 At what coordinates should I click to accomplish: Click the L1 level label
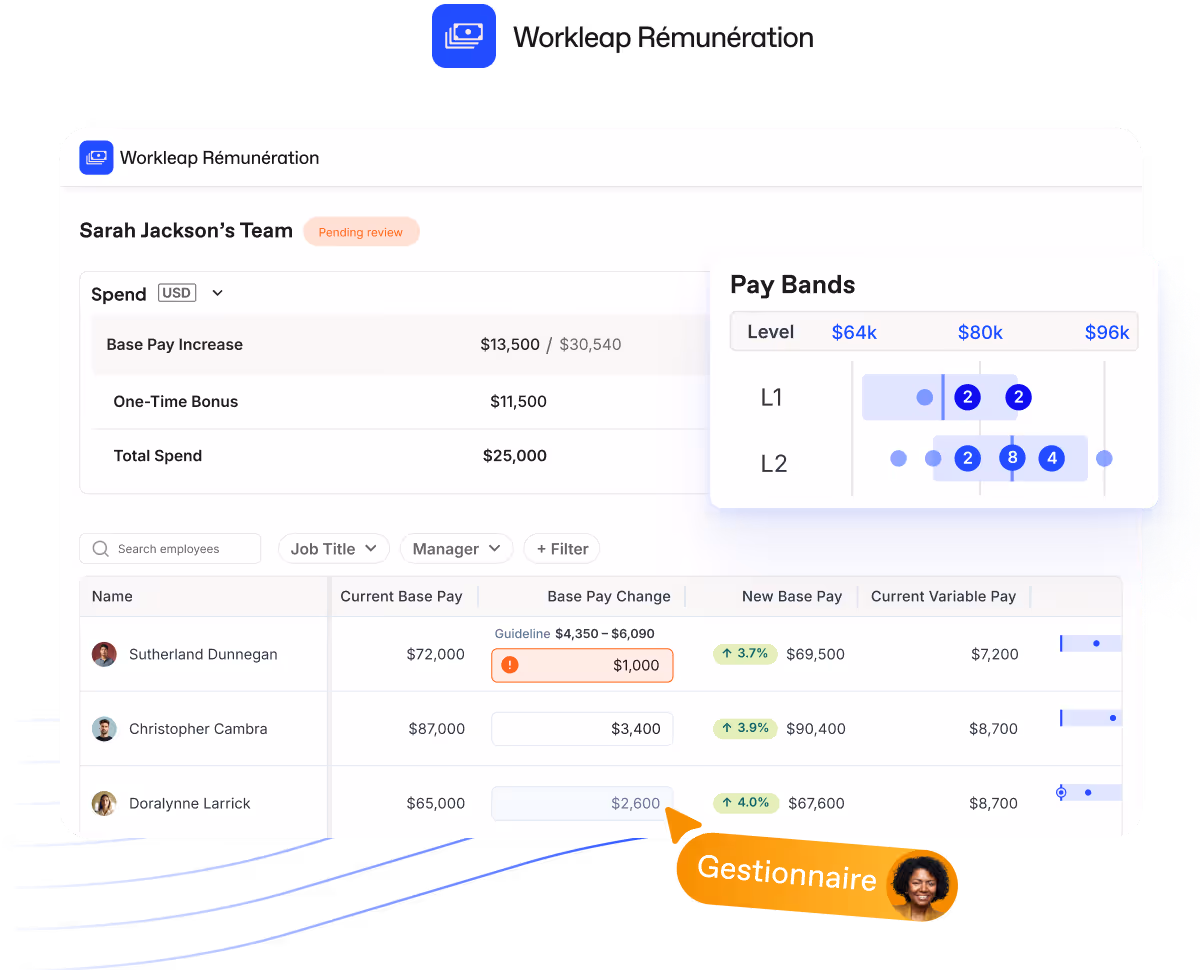pyautogui.click(x=771, y=397)
